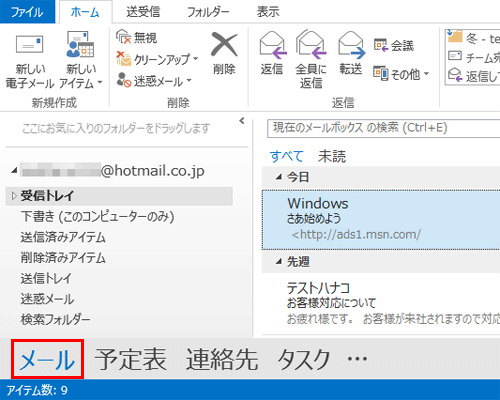Click the Delete (削除) X icon
The image size is (500, 400).
click(224, 44)
